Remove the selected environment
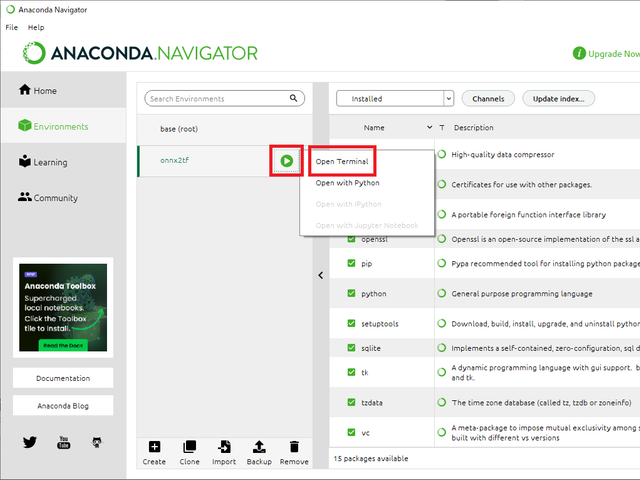Screen dimensions: 640x480 point(294,453)
